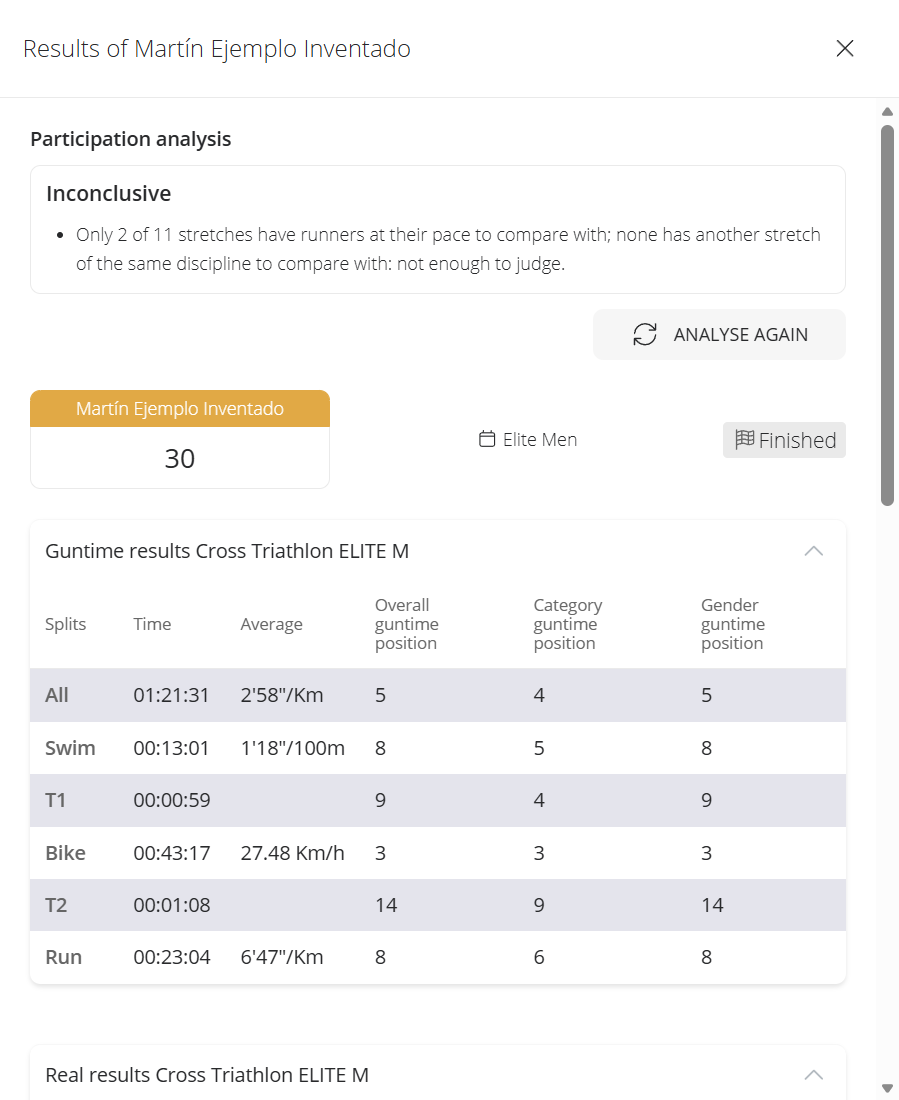This screenshot has width=899, height=1100.
Task: Select the T1 split row label
Action: (x=55, y=800)
